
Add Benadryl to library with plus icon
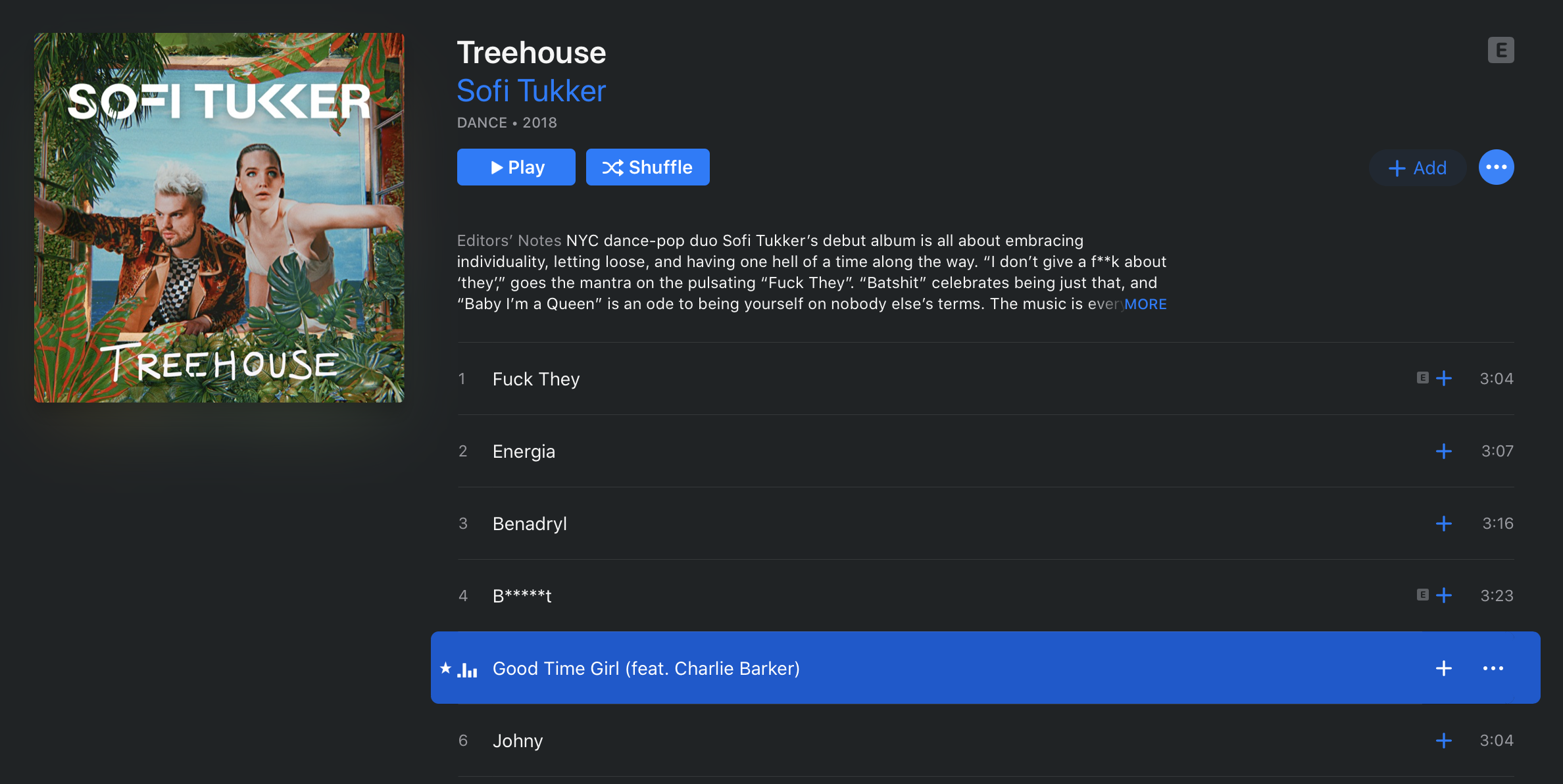click(1444, 524)
